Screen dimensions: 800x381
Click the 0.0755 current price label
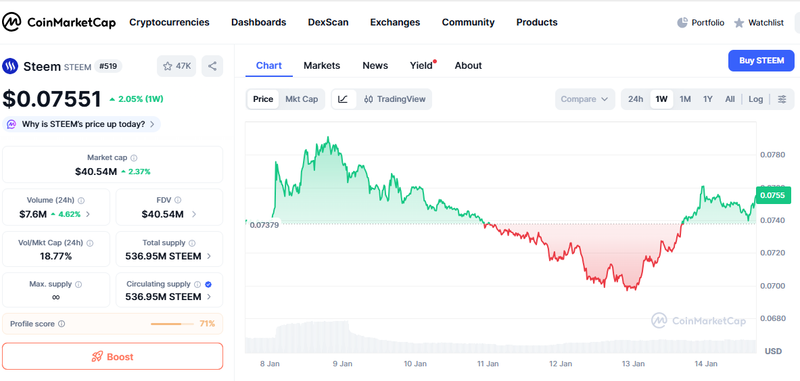pyautogui.click(x=773, y=195)
